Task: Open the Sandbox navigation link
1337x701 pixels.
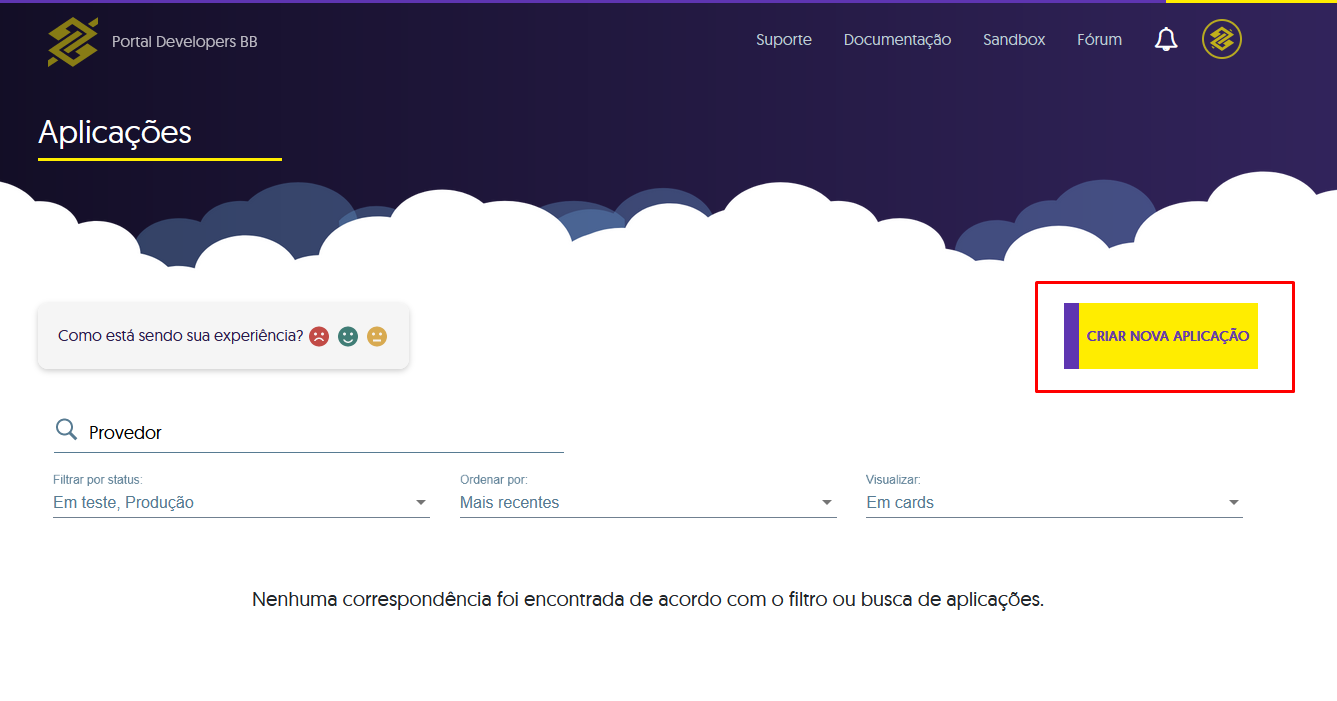Action: point(1014,40)
